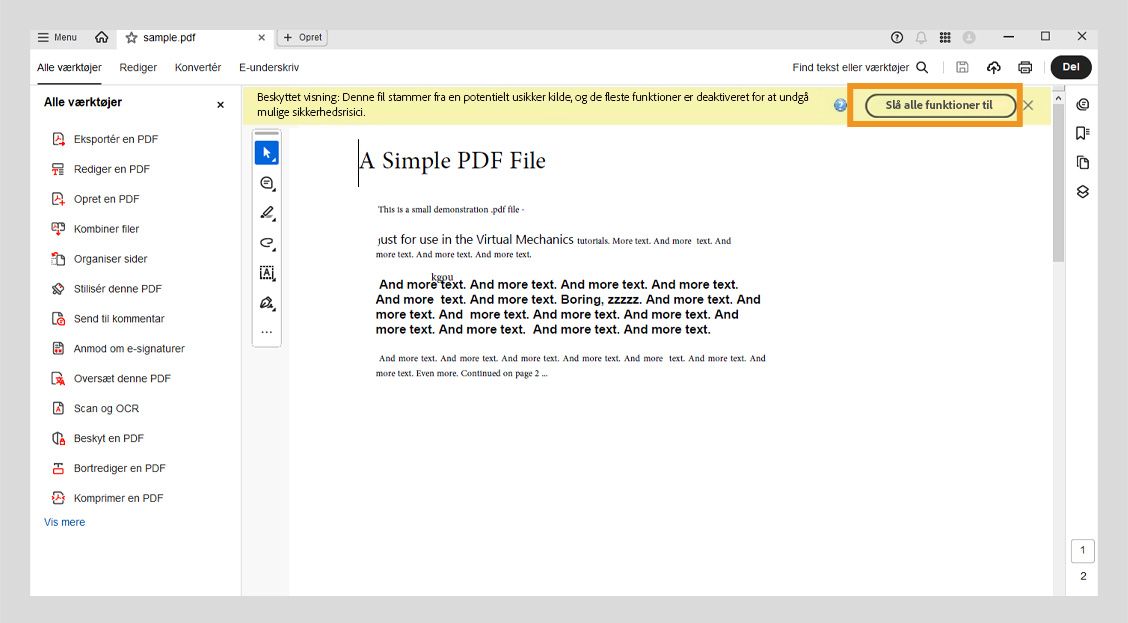The image size is (1128, 623).
Task: Switch to Alle værktøjer tab
Action: pyautogui.click(x=69, y=68)
